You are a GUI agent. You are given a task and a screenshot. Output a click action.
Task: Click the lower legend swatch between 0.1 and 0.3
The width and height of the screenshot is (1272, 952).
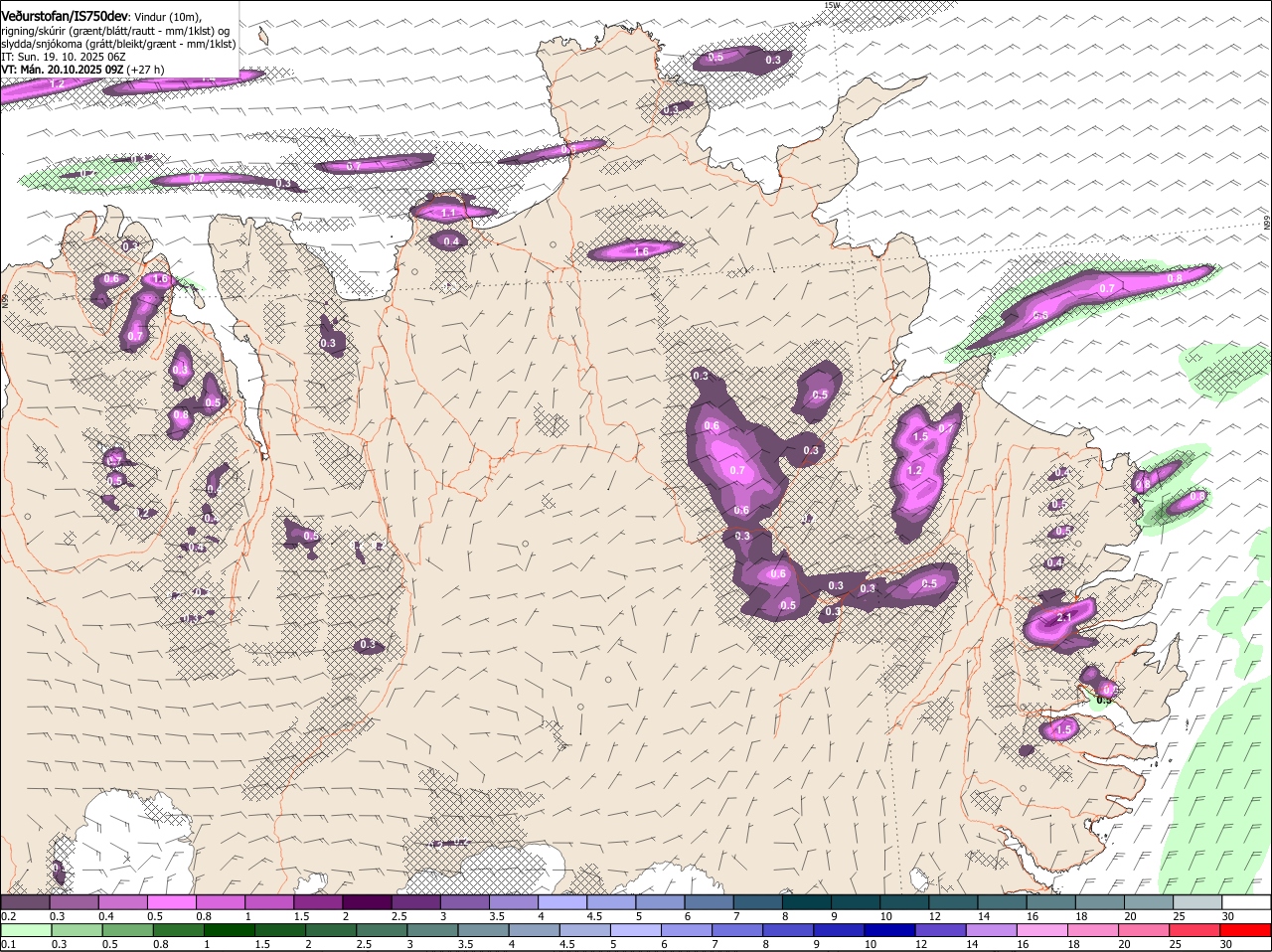coord(27,930)
